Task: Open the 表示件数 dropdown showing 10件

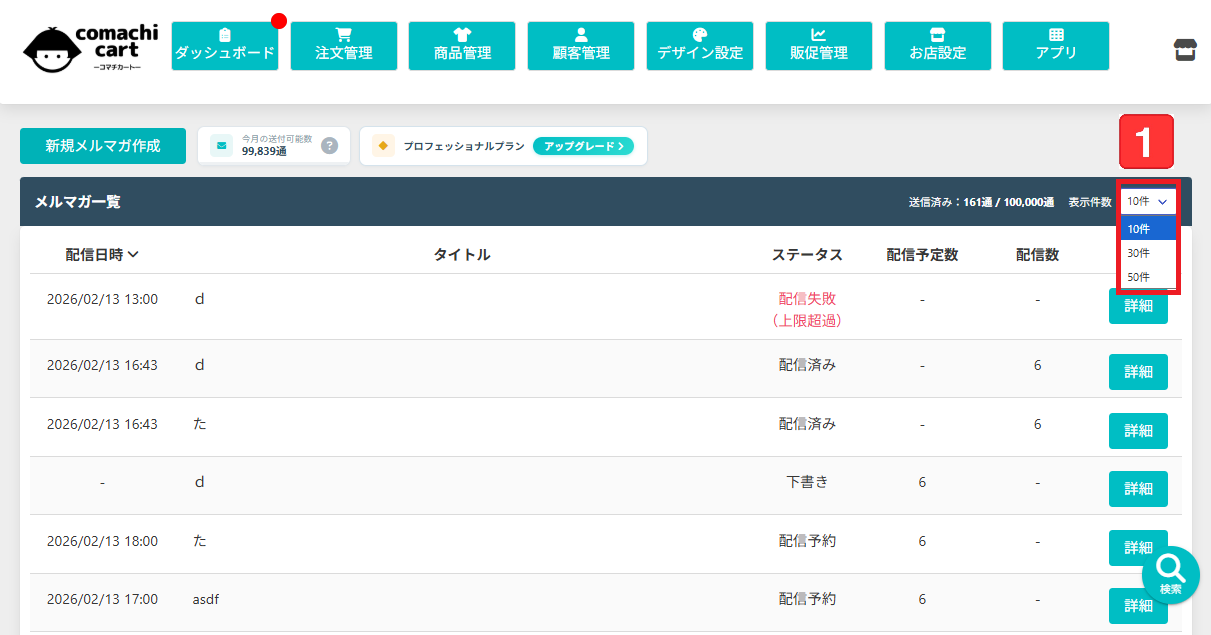Action: pyautogui.click(x=1147, y=201)
